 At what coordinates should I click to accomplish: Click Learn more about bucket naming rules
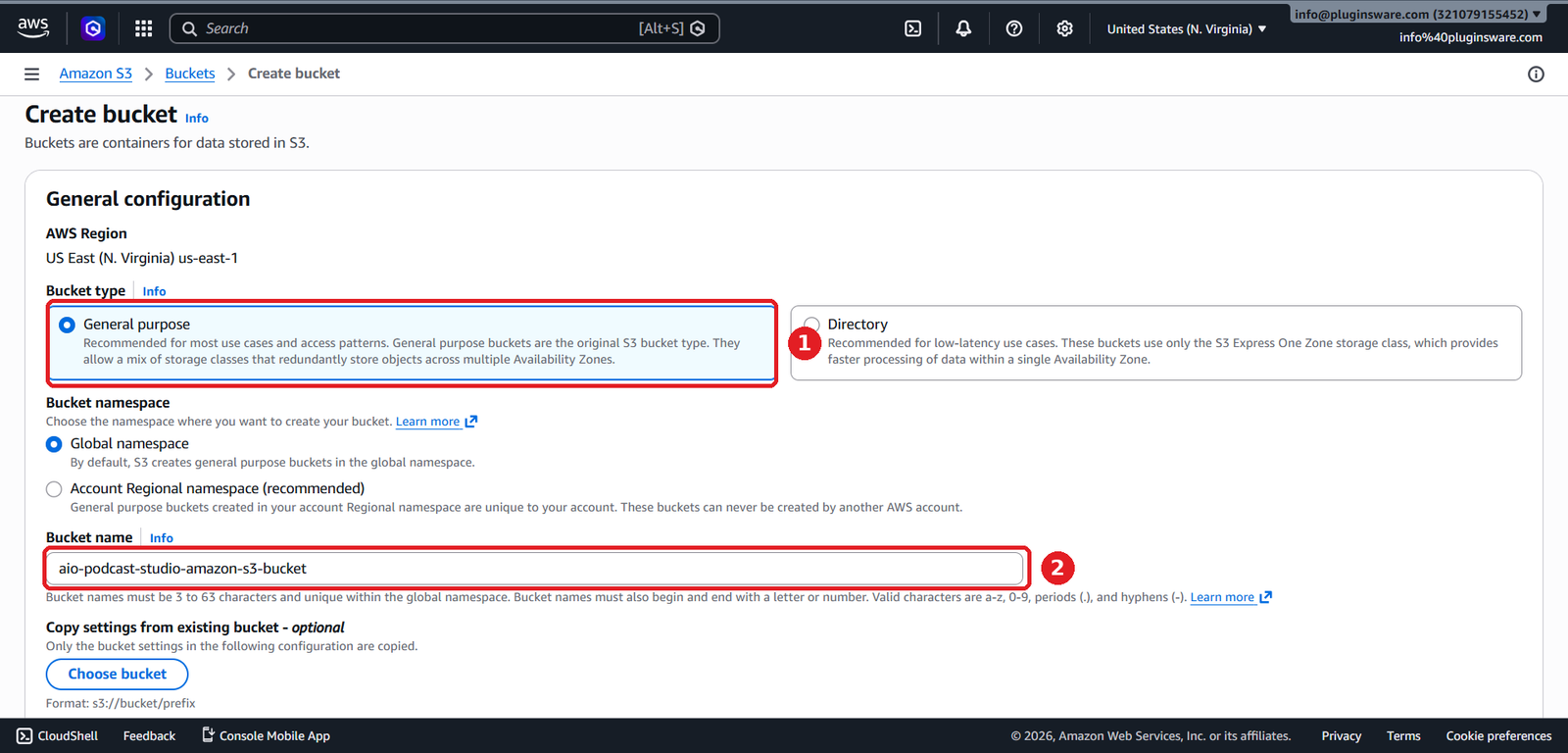click(x=1222, y=597)
